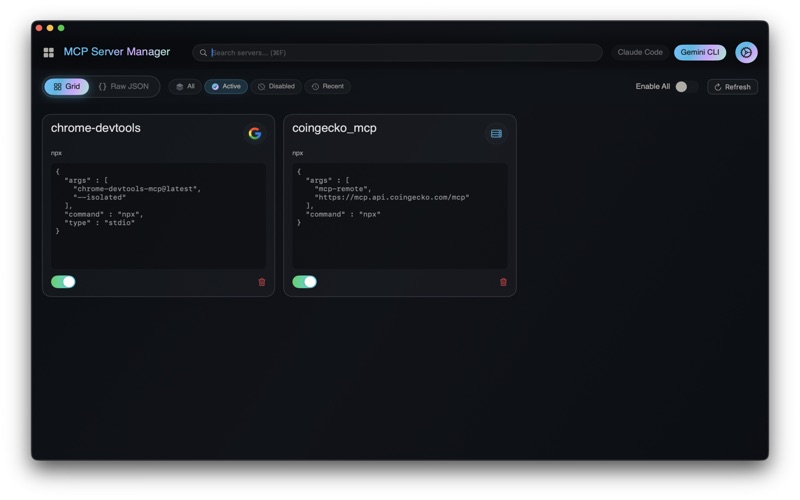
Task: Click the Enable All label text
Action: (653, 87)
